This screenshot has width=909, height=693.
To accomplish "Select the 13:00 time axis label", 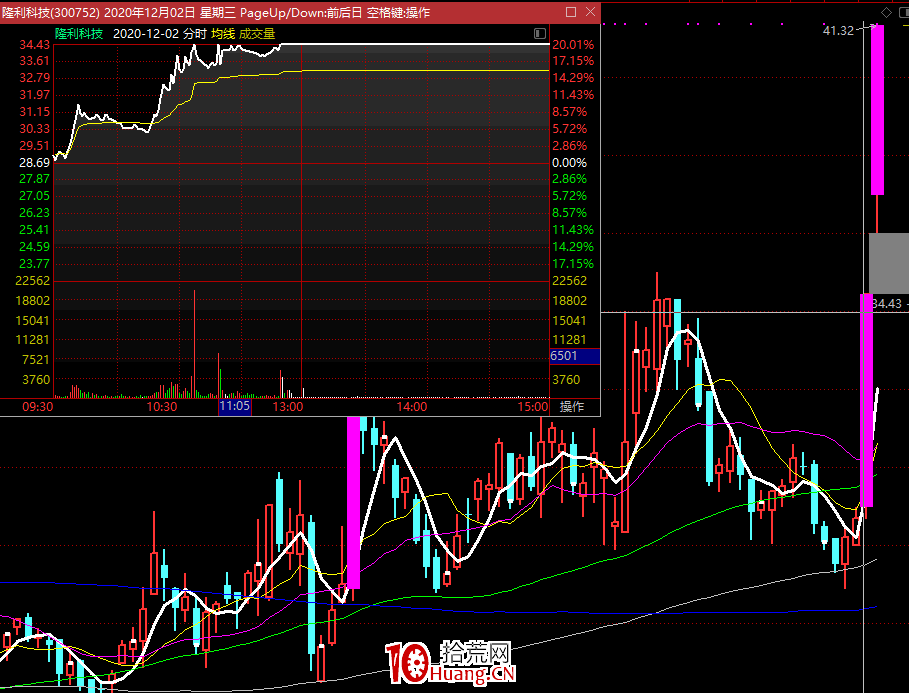I will [x=288, y=407].
